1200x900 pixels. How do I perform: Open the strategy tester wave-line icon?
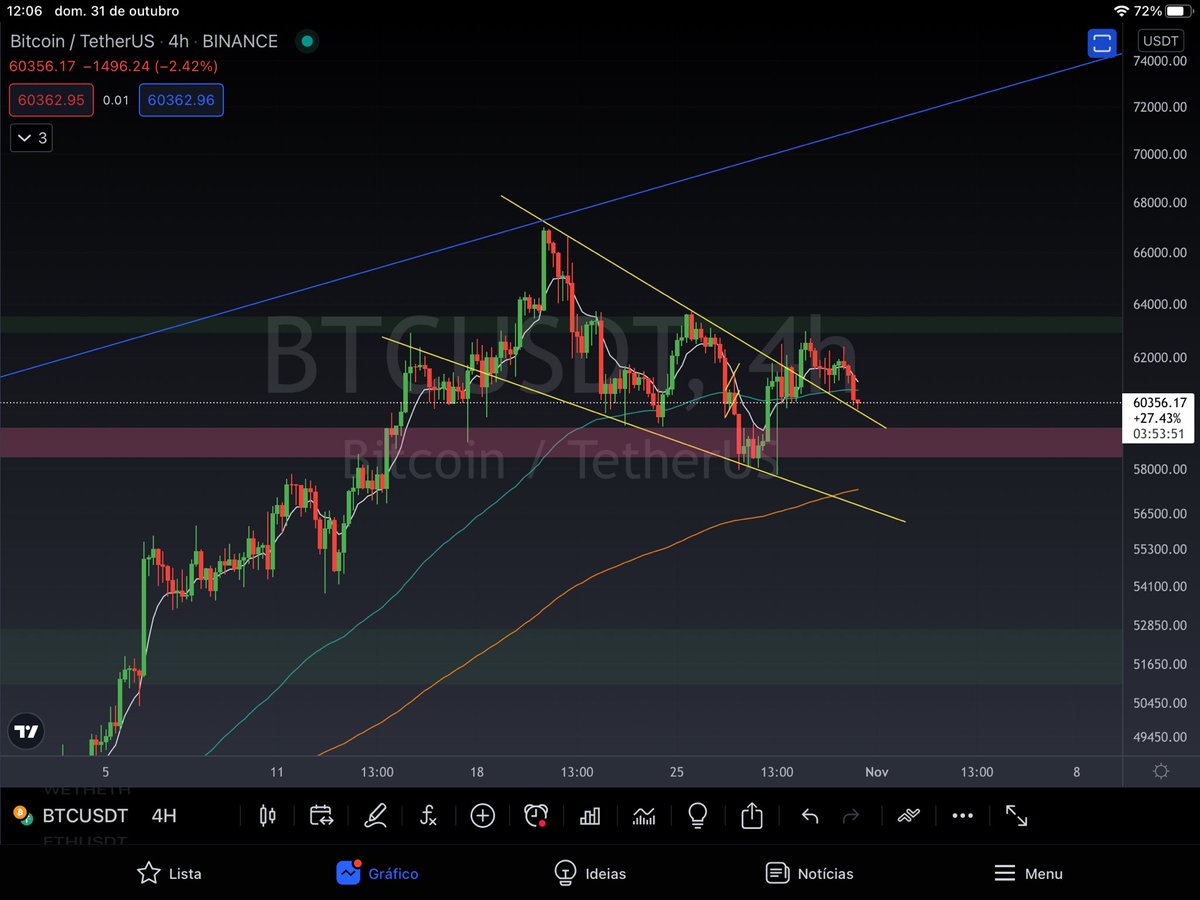(908, 816)
